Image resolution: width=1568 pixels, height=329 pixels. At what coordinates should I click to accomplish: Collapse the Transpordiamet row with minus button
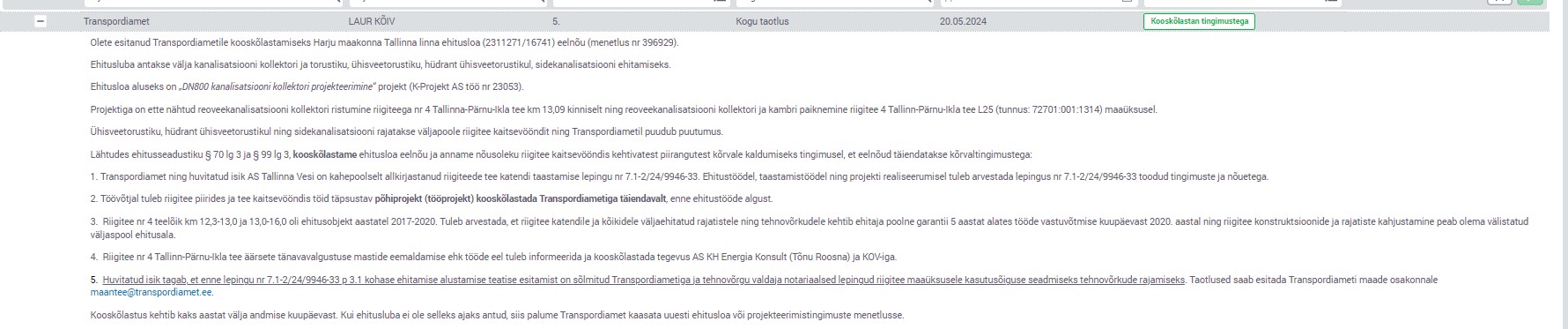click(41, 21)
